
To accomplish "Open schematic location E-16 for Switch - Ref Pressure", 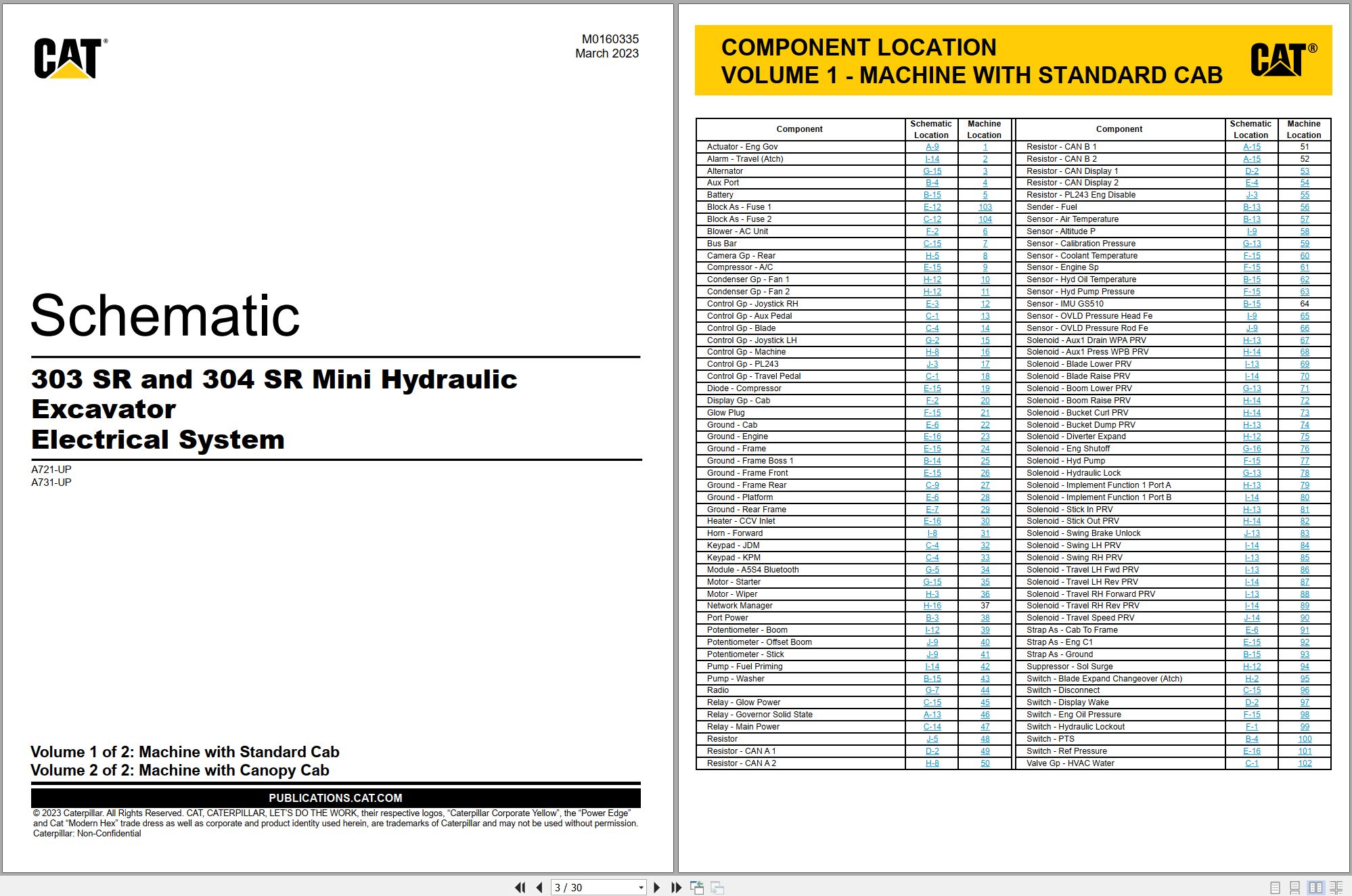I will tap(1252, 751).
